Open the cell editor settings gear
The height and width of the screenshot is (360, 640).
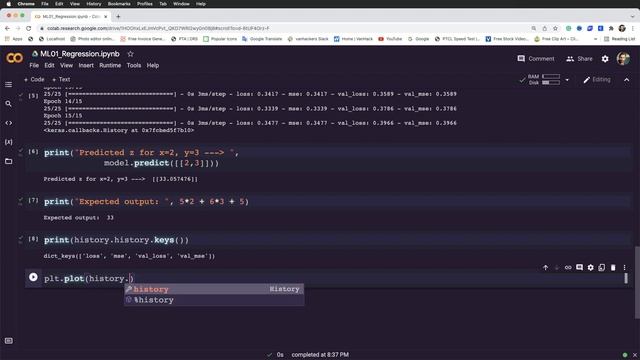click(x=591, y=268)
